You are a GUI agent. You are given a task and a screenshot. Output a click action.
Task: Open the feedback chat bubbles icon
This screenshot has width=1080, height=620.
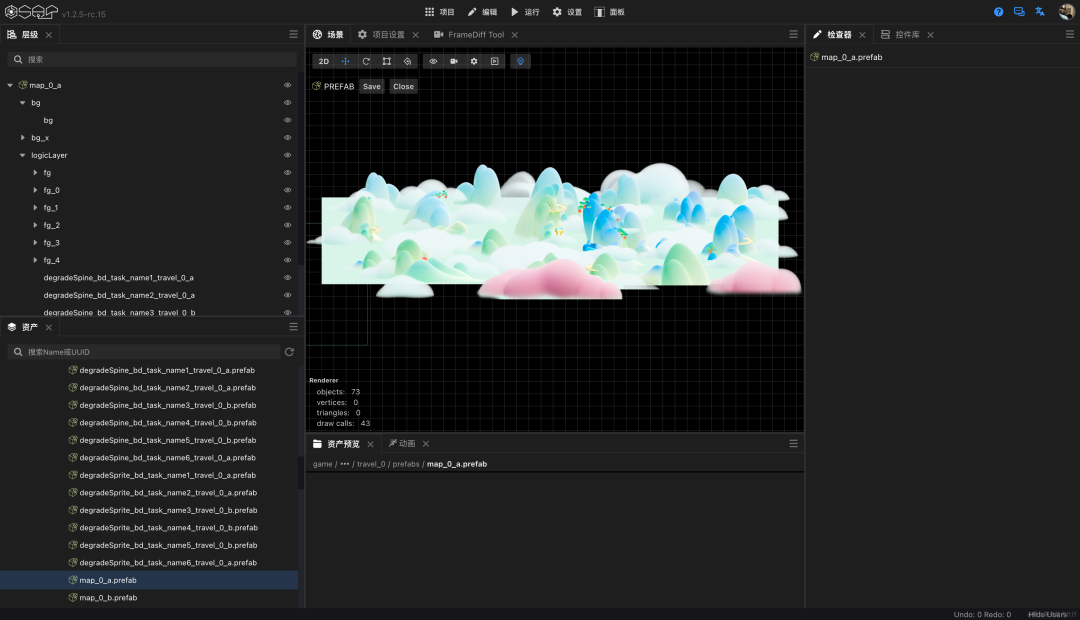click(1019, 12)
